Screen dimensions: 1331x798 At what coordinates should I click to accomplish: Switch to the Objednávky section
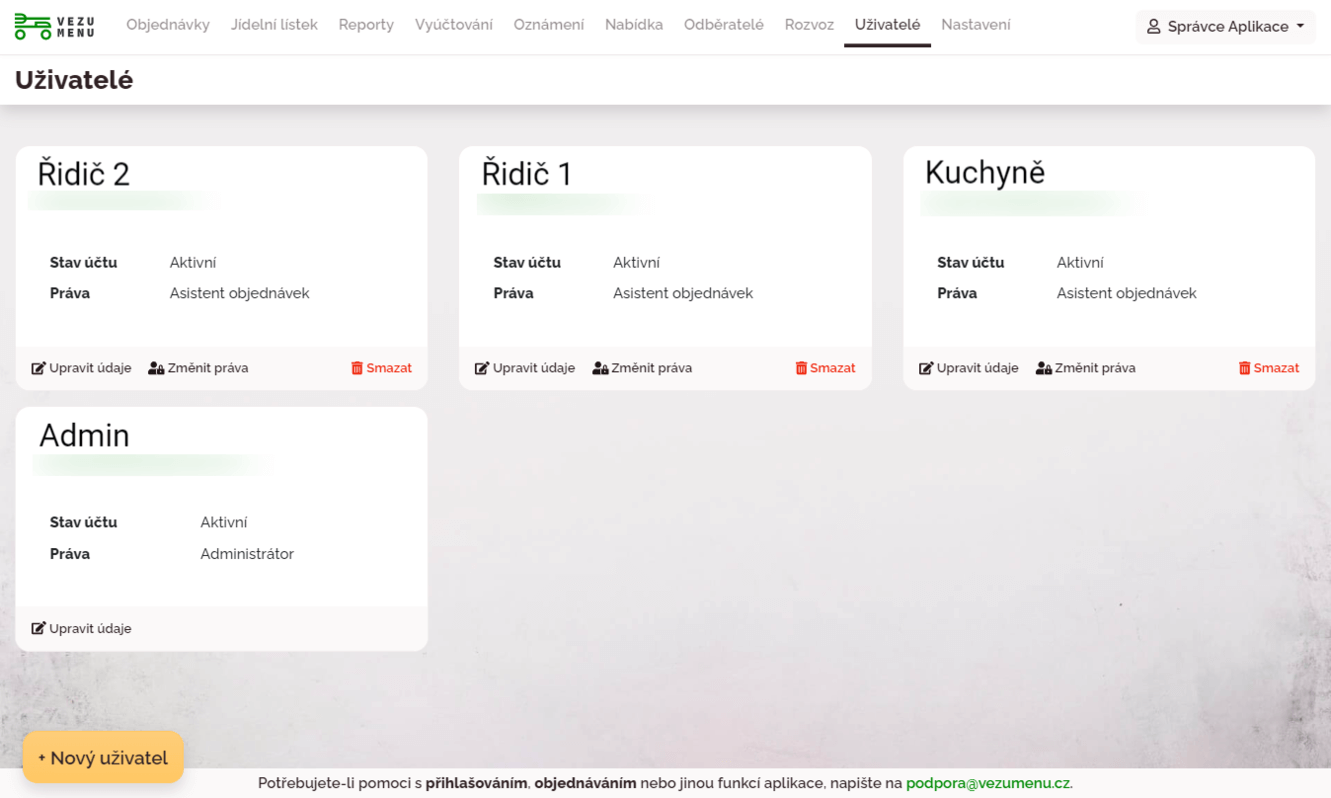166,24
